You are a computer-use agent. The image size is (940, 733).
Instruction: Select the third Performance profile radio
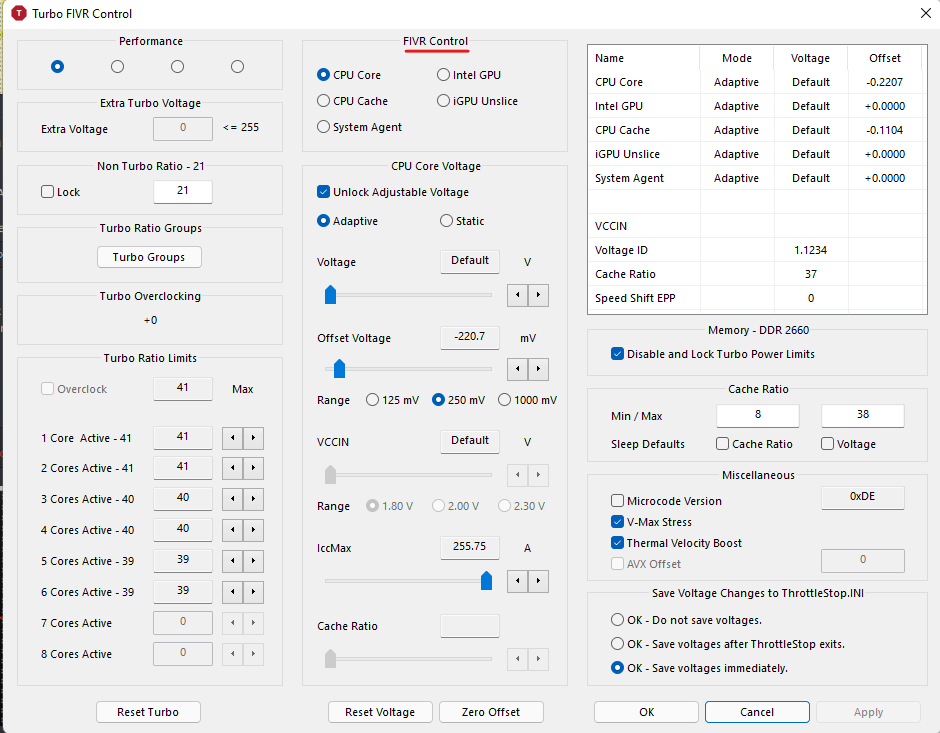coord(177,67)
